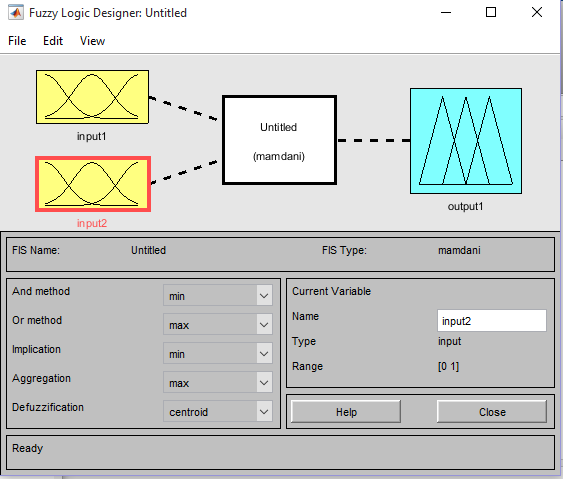Click the FIS Name value Untitled
Image resolution: width=563 pixels, height=479 pixels.
tap(148, 250)
